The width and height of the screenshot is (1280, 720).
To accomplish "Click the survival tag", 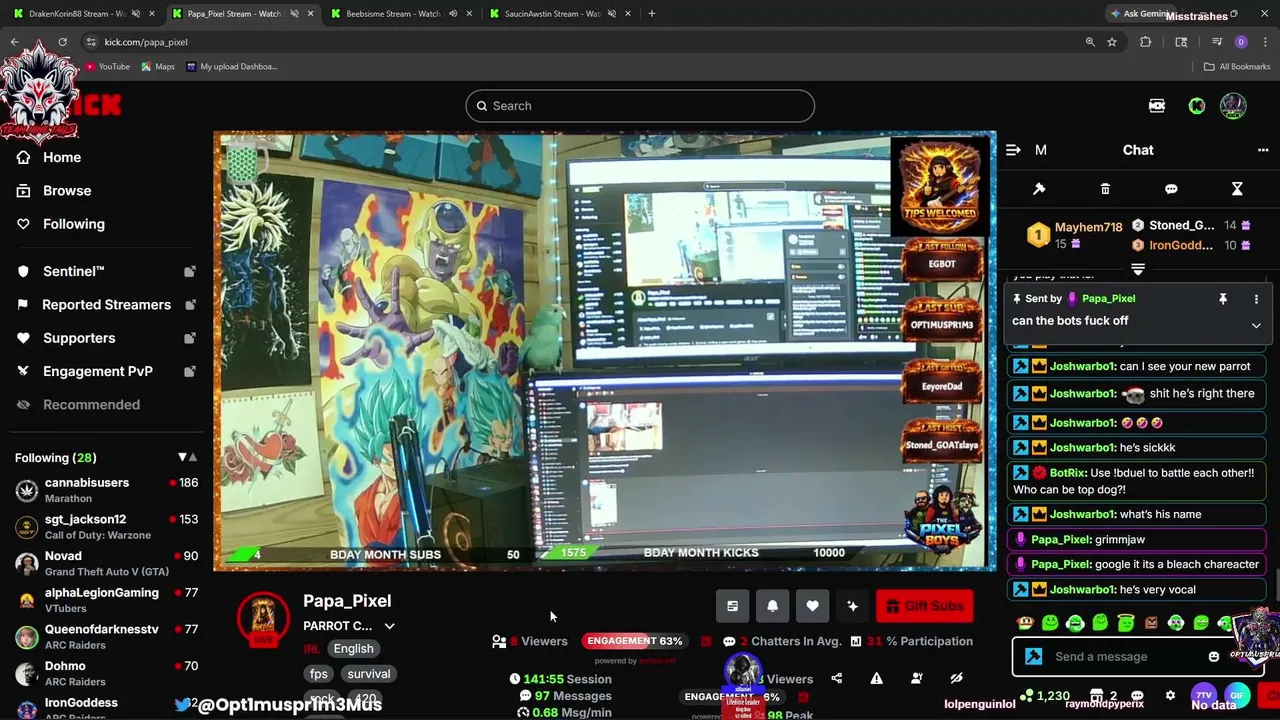I will 369,674.
